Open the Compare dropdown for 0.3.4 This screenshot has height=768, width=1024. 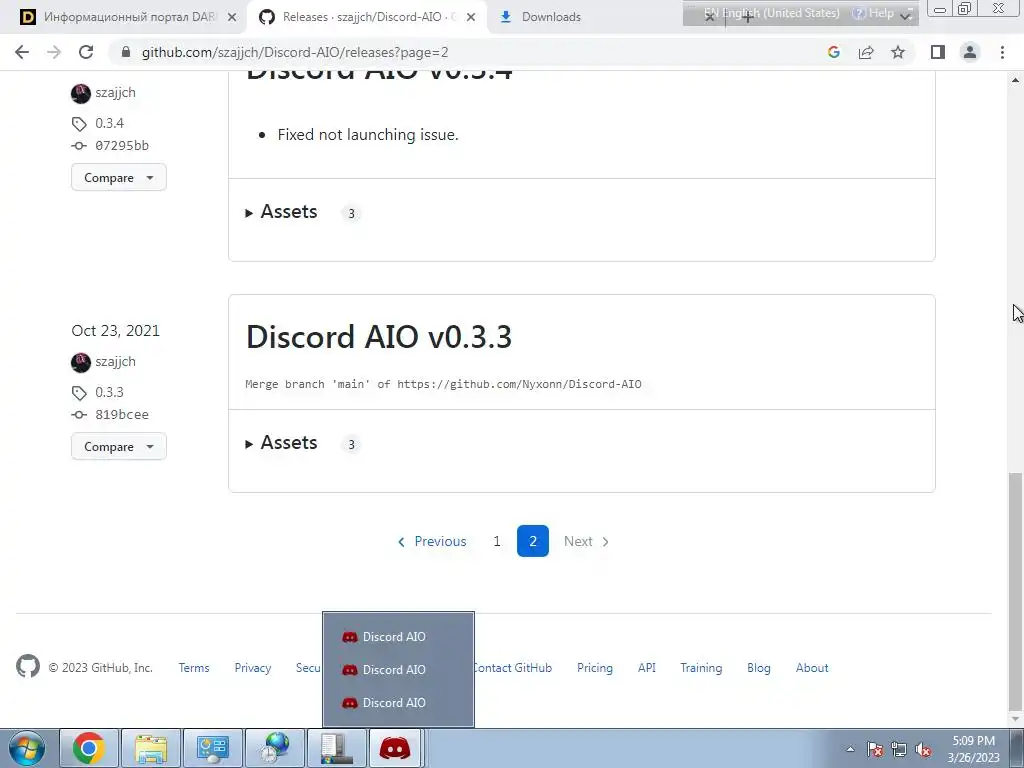(119, 178)
